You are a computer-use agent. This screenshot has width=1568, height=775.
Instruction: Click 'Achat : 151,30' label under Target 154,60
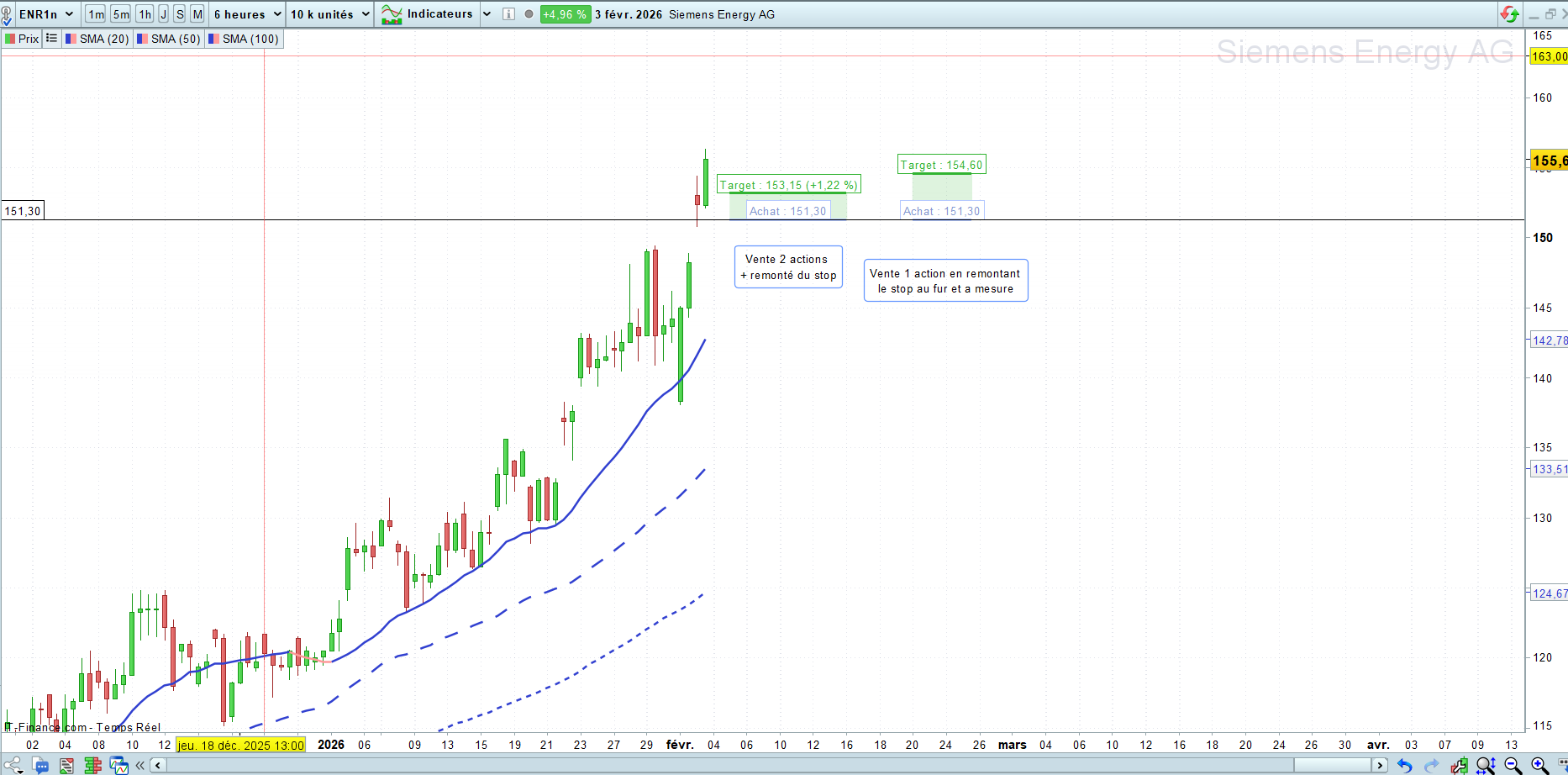click(x=941, y=211)
